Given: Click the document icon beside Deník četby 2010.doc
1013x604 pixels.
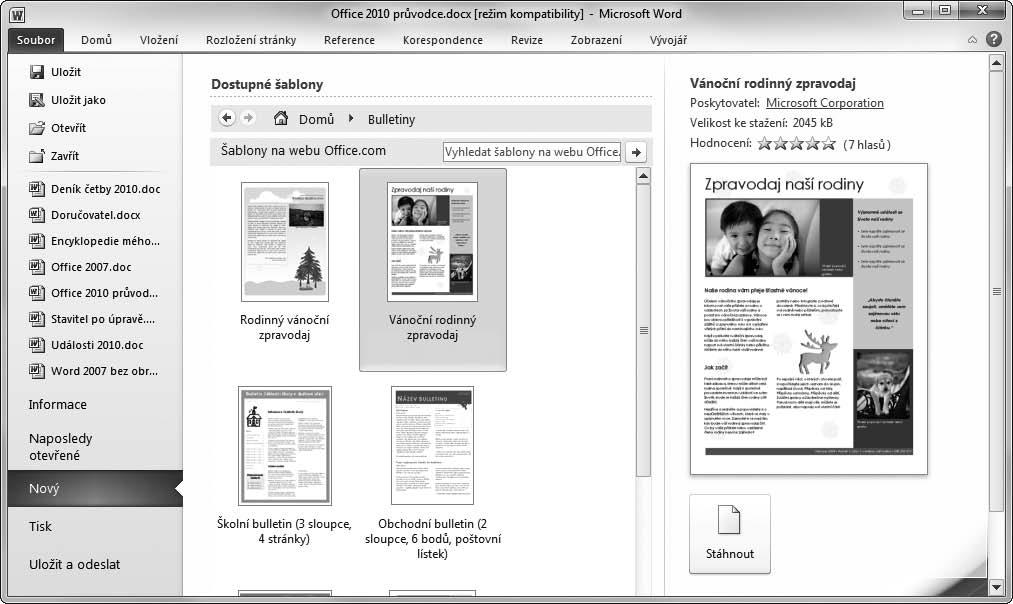Looking at the screenshot, I should 37,189.
